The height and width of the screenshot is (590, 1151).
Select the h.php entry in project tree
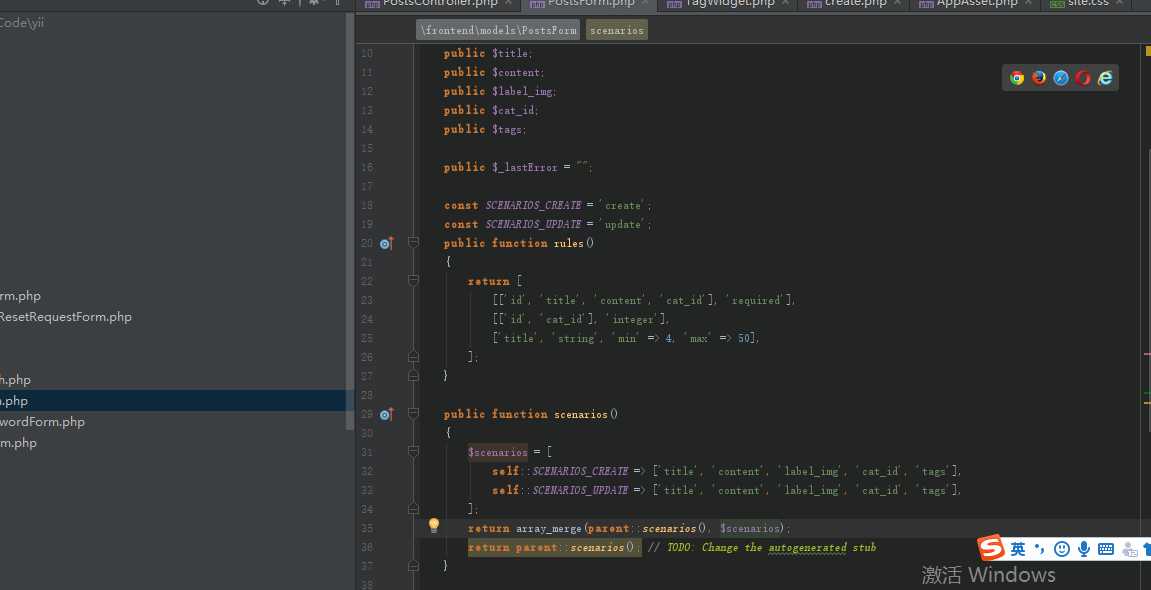click(x=15, y=380)
